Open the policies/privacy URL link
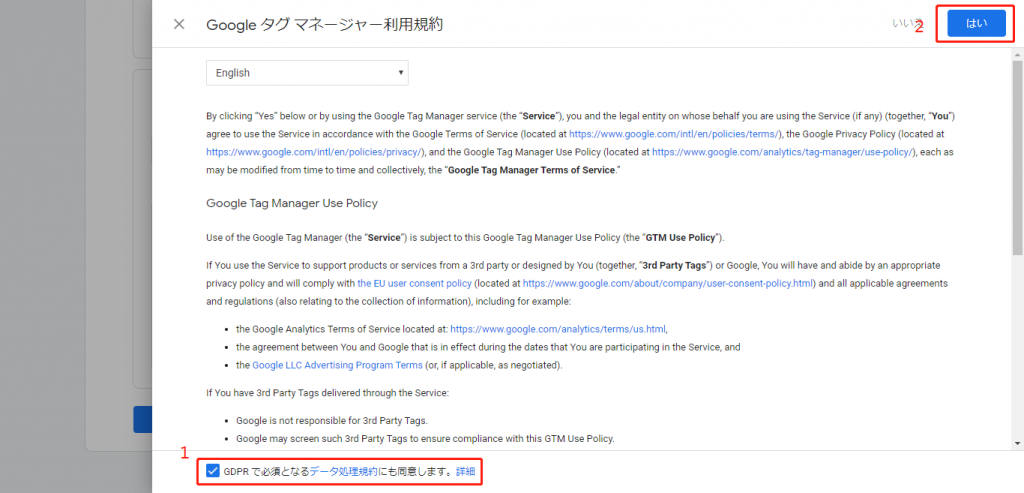1024x493 pixels. (x=315, y=152)
